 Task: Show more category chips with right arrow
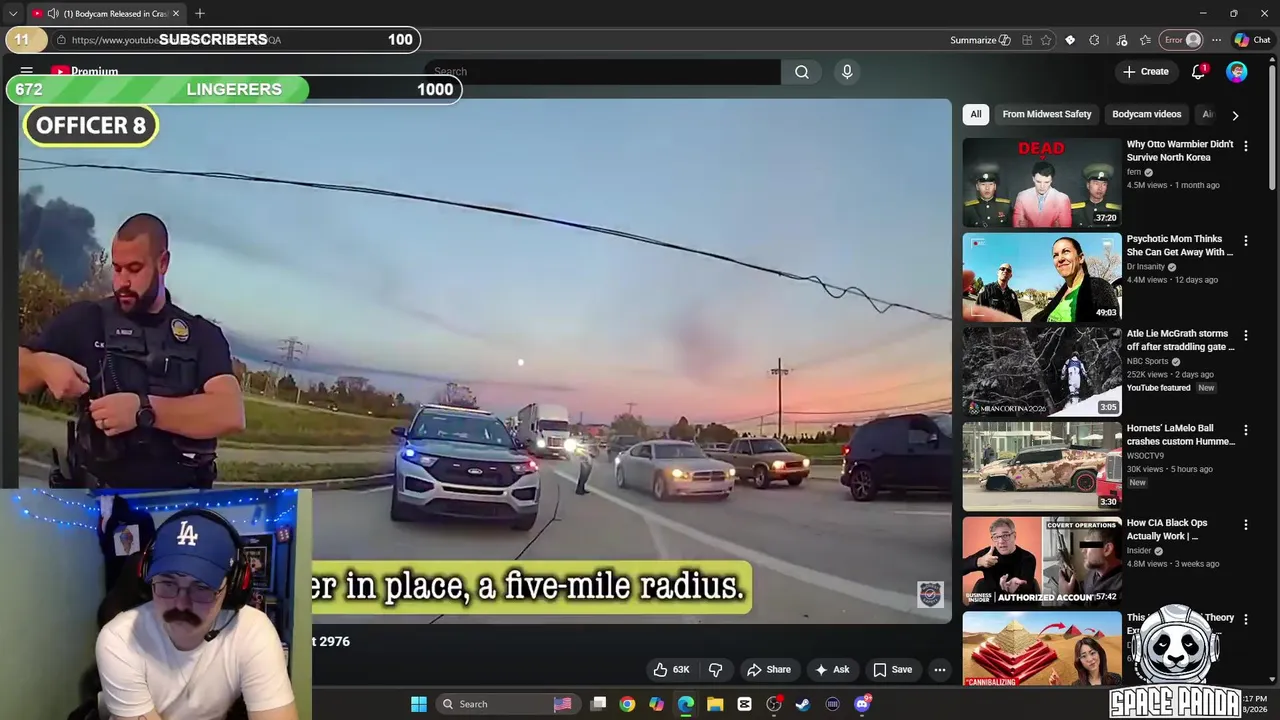(x=1235, y=115)
